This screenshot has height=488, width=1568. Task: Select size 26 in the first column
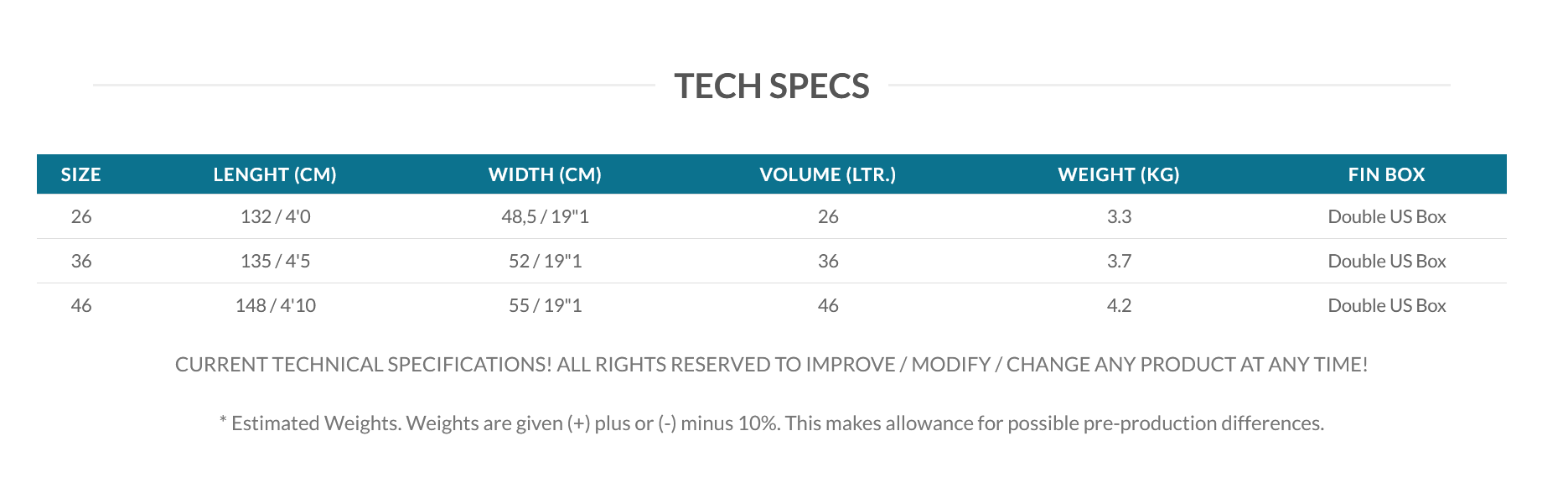click(81, 216)
